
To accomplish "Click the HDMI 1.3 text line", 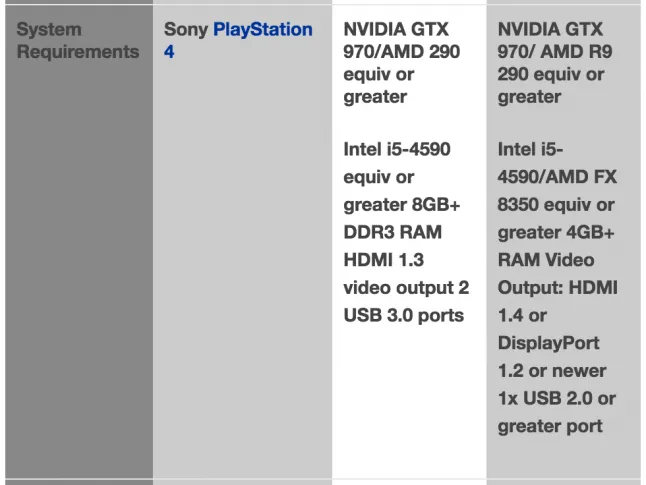I will (384, 260).
